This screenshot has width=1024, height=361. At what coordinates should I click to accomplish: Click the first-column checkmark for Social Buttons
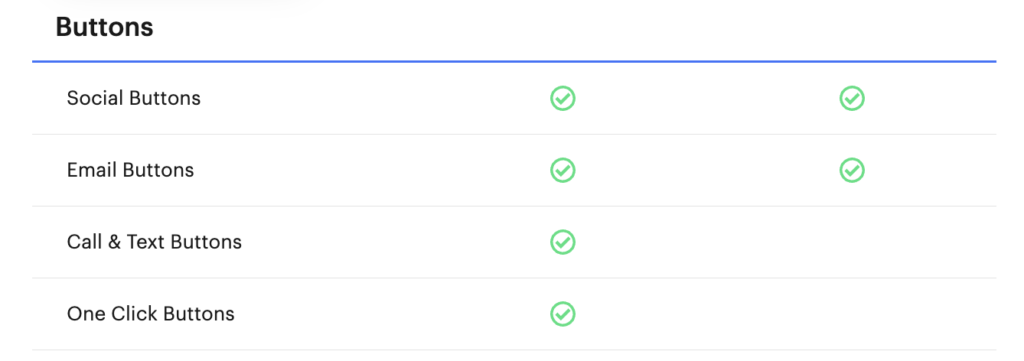[x=562, y=99]
